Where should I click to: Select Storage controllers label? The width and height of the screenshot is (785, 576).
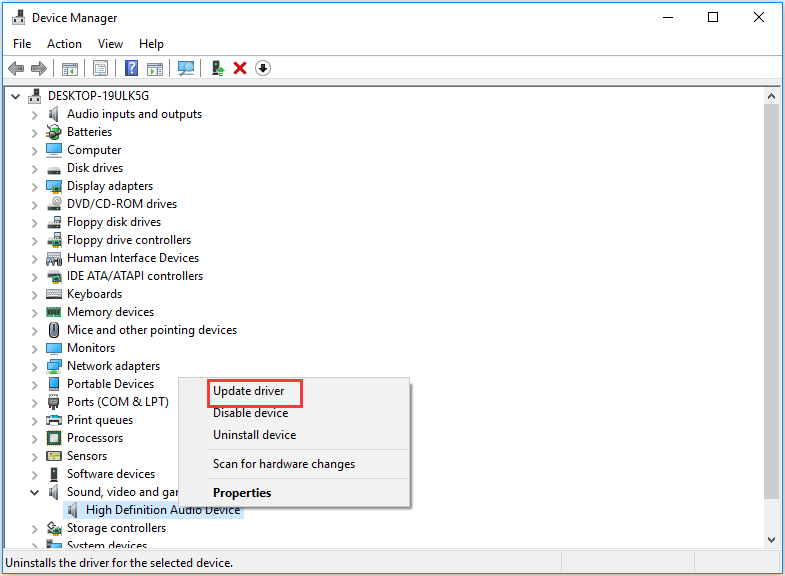(116, 528)
